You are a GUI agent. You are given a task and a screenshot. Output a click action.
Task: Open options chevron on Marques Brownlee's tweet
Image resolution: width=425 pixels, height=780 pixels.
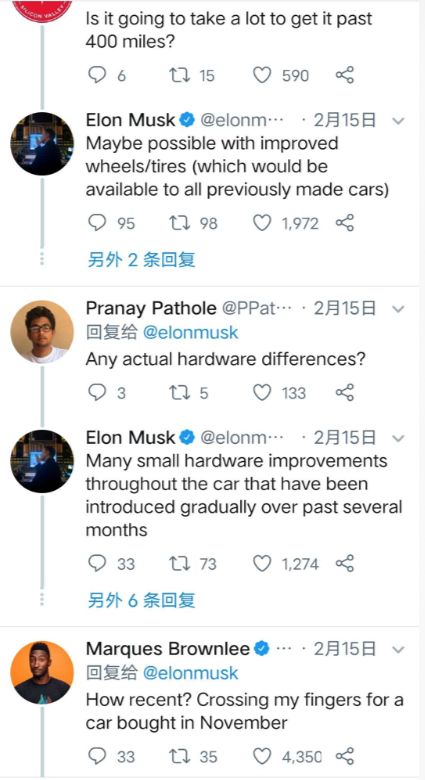398,650
